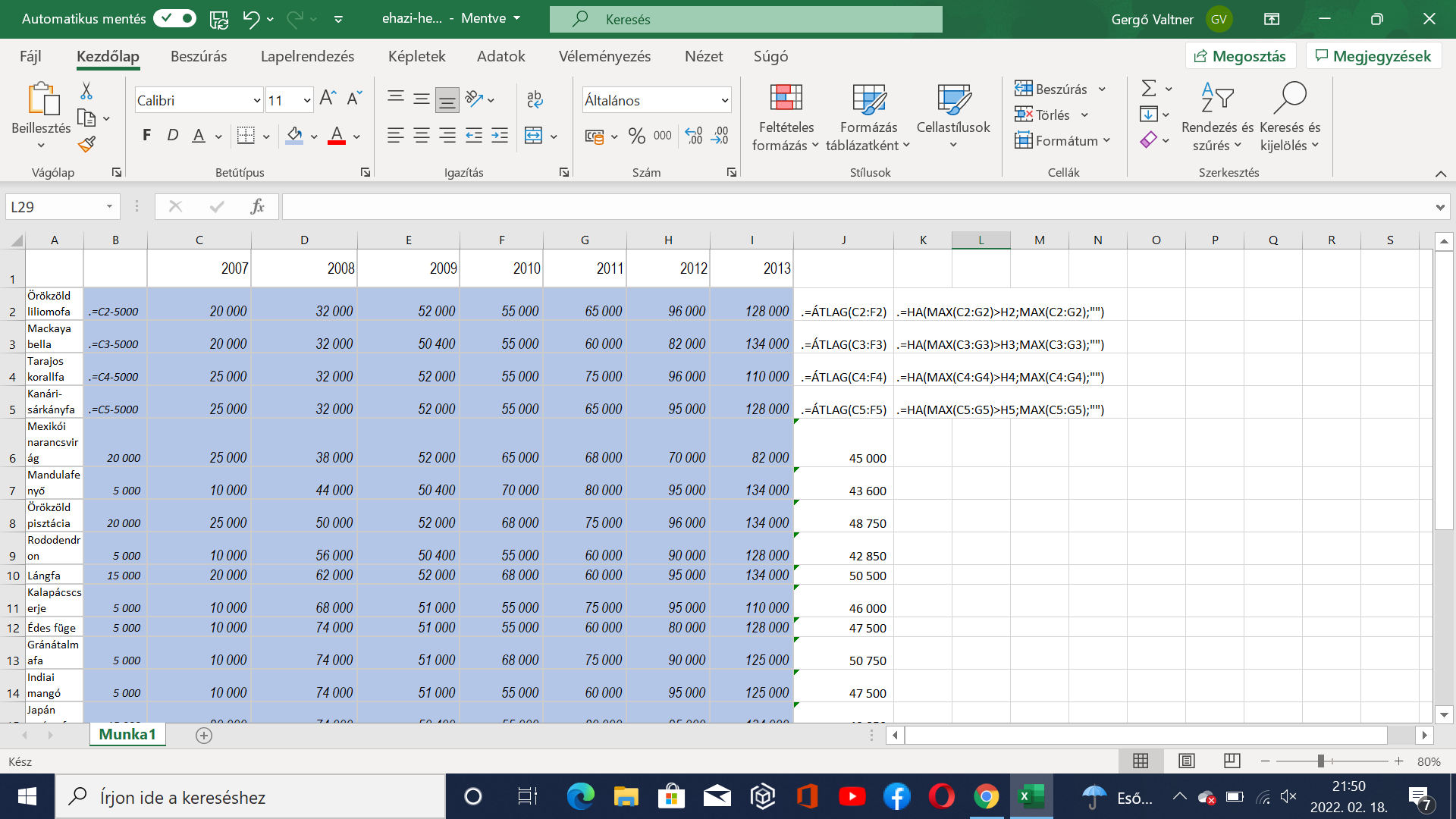
Task: Click the Megosztás share button
Action: (1240, 56)
